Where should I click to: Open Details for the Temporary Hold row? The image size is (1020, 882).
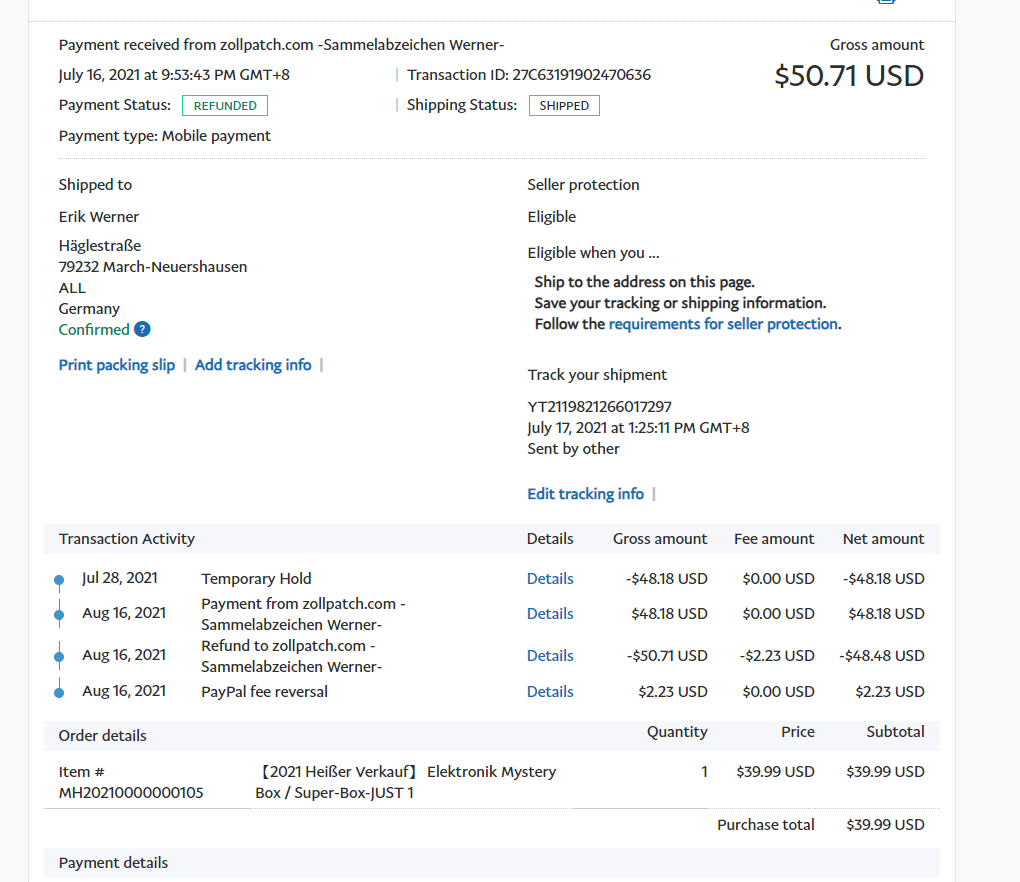[550, 579]
